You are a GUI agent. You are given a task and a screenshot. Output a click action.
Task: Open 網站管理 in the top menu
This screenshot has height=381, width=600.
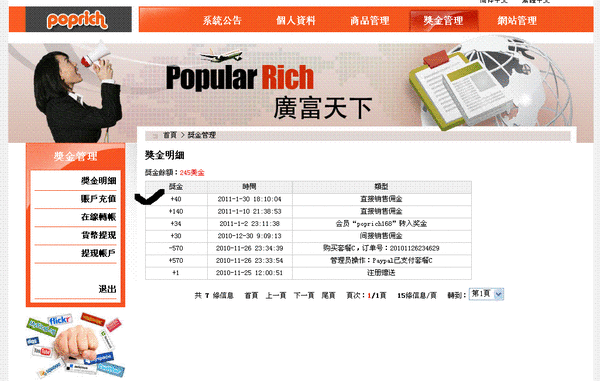point(517,20)
